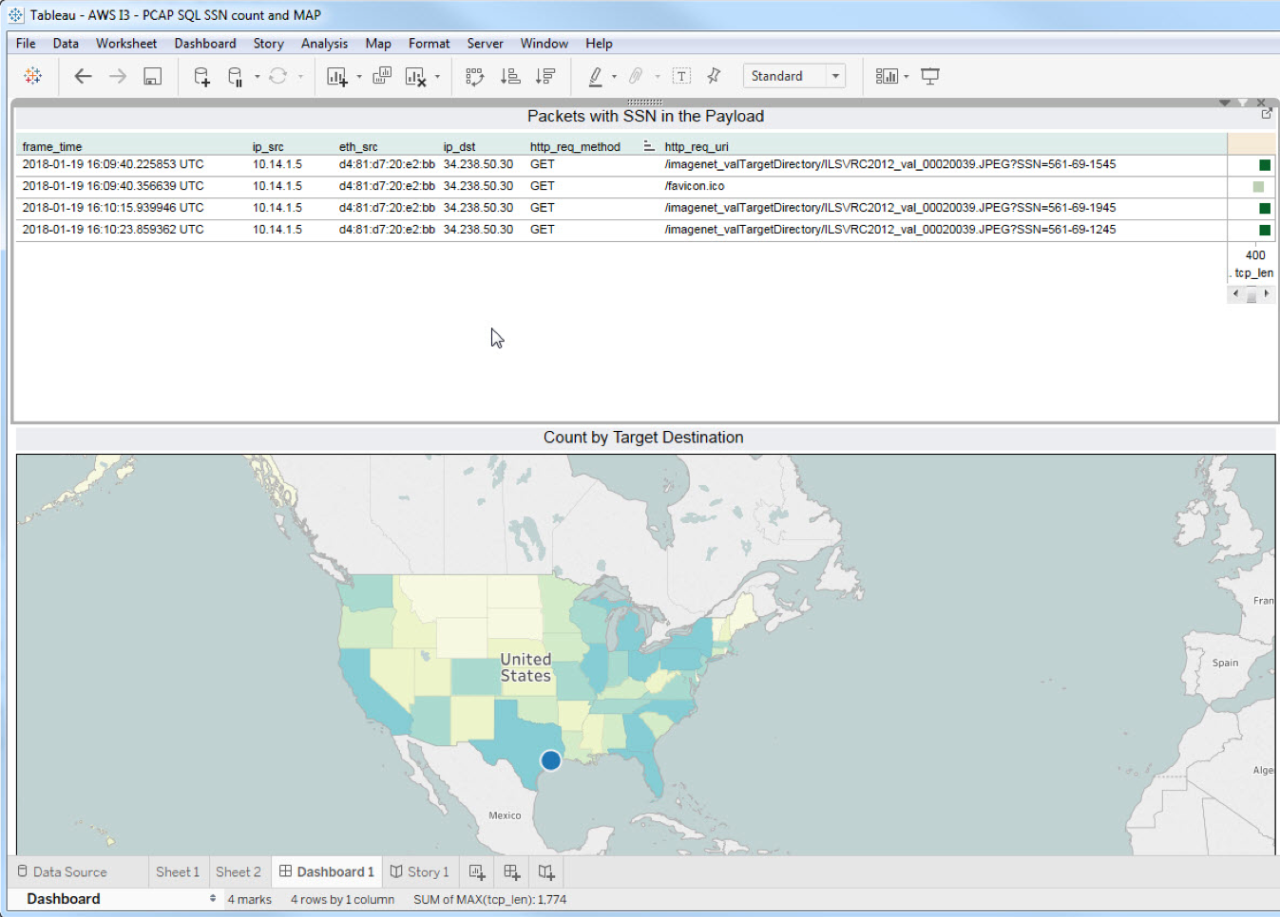Click the New Dashboard tab icon
1280x917 pixels.
pos(512,872)
